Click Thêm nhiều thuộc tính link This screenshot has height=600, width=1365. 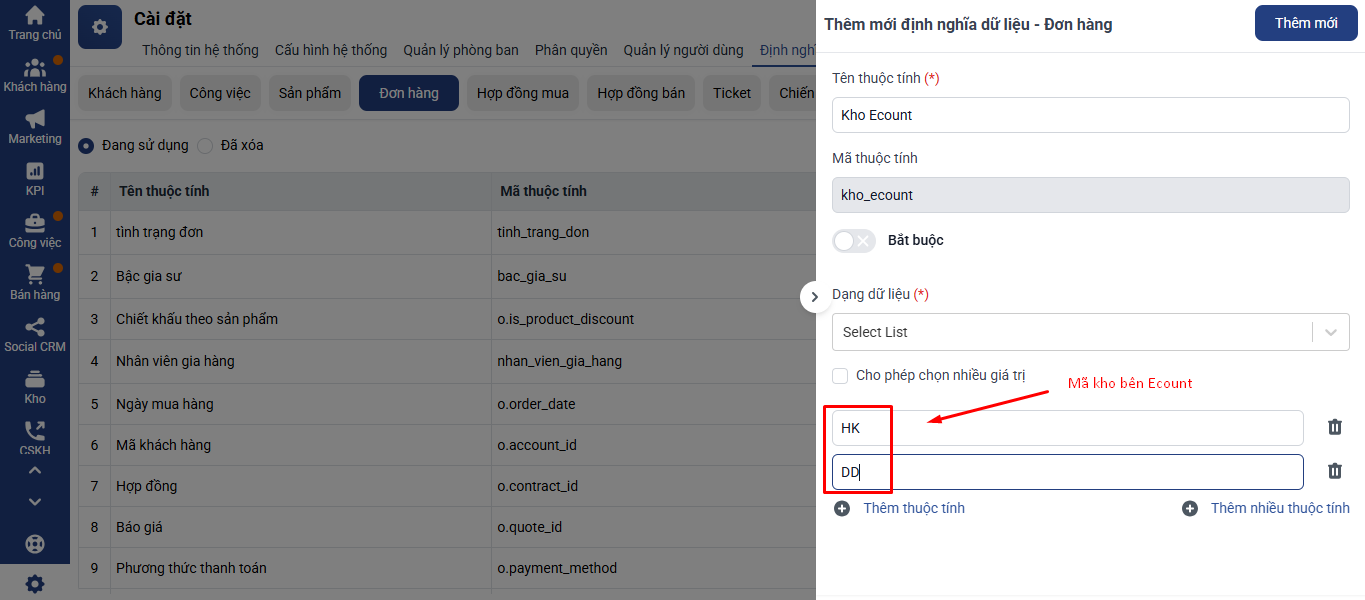click(1267, 508)
